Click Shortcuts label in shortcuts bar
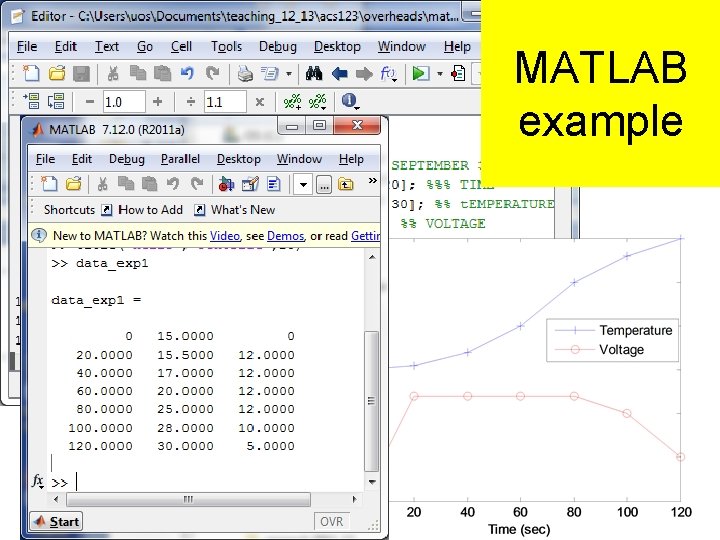The height and width of the screenshot is (540, 720). pos(69,210)
